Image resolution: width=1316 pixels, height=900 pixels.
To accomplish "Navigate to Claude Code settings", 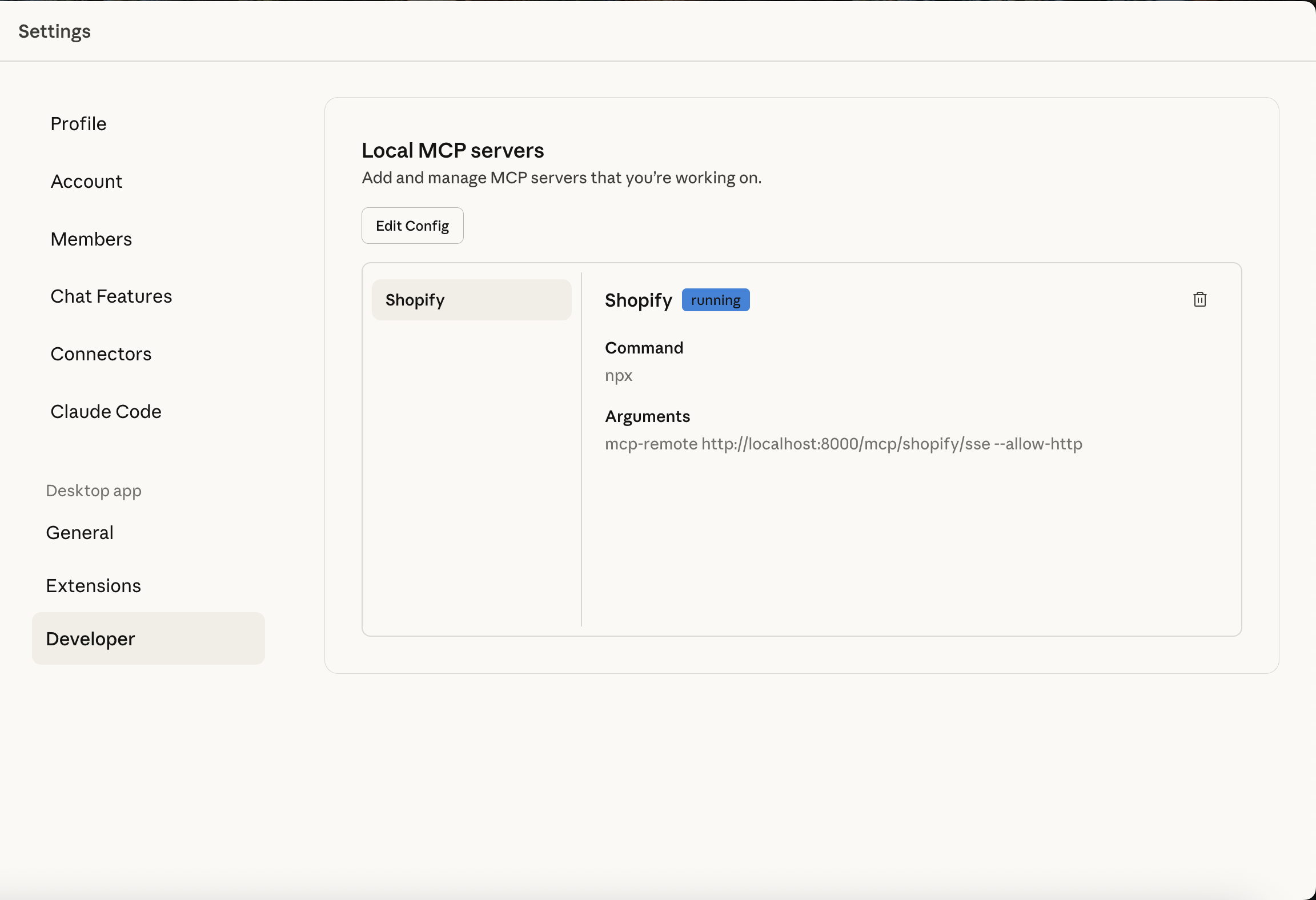I will [x=106, y=412].
